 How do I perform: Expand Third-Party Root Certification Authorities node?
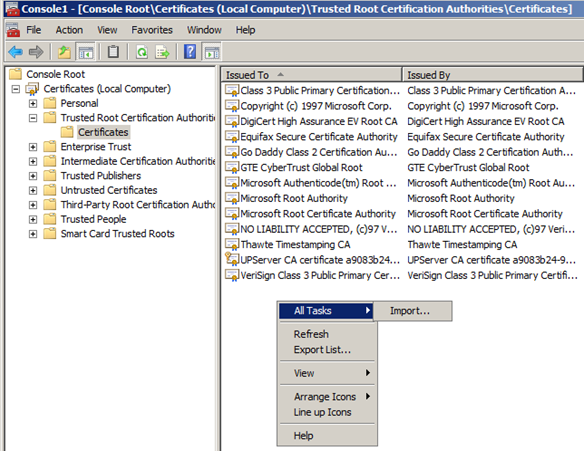(33, 205)
